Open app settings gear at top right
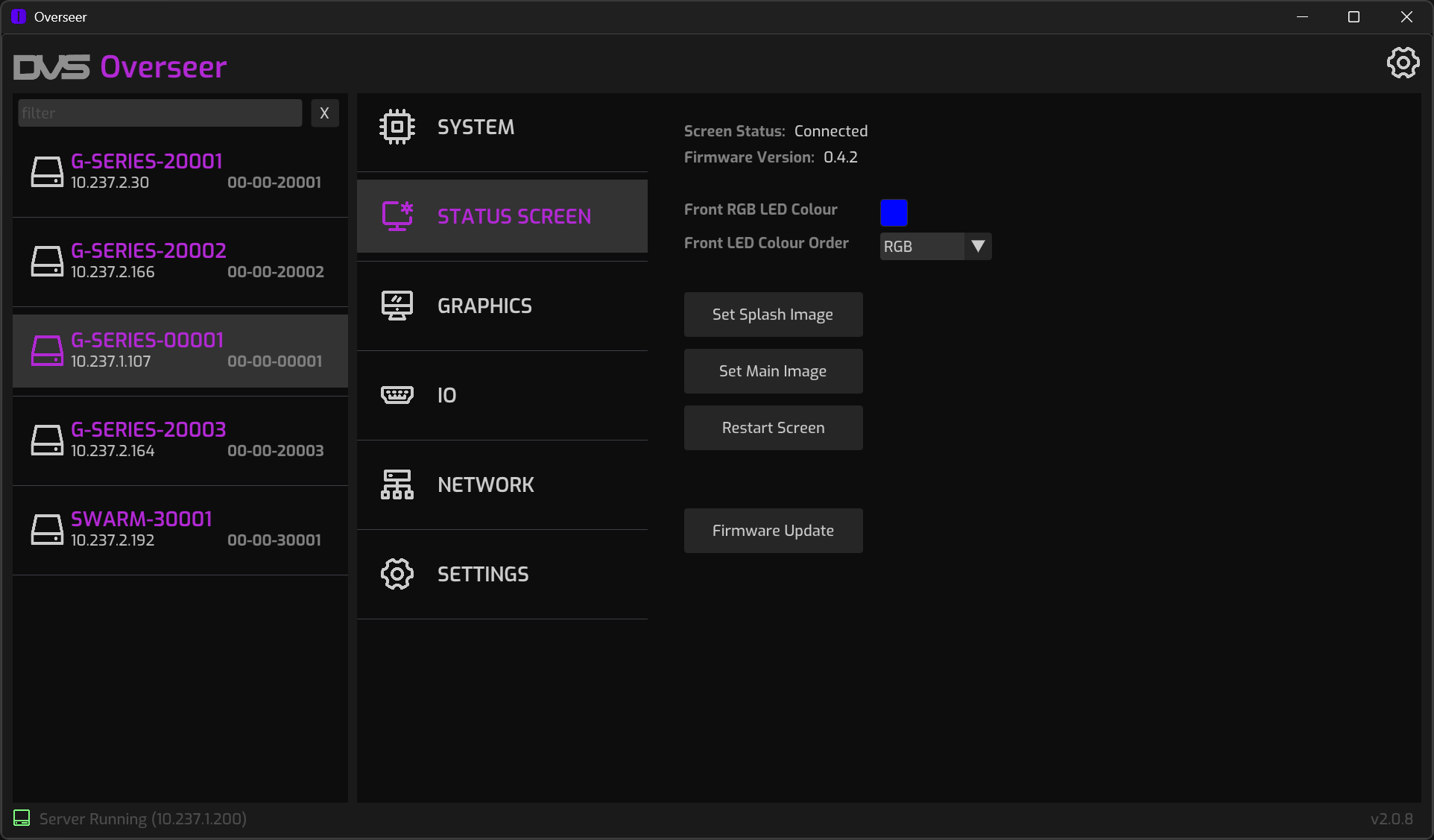 [x=1403, y=63]
